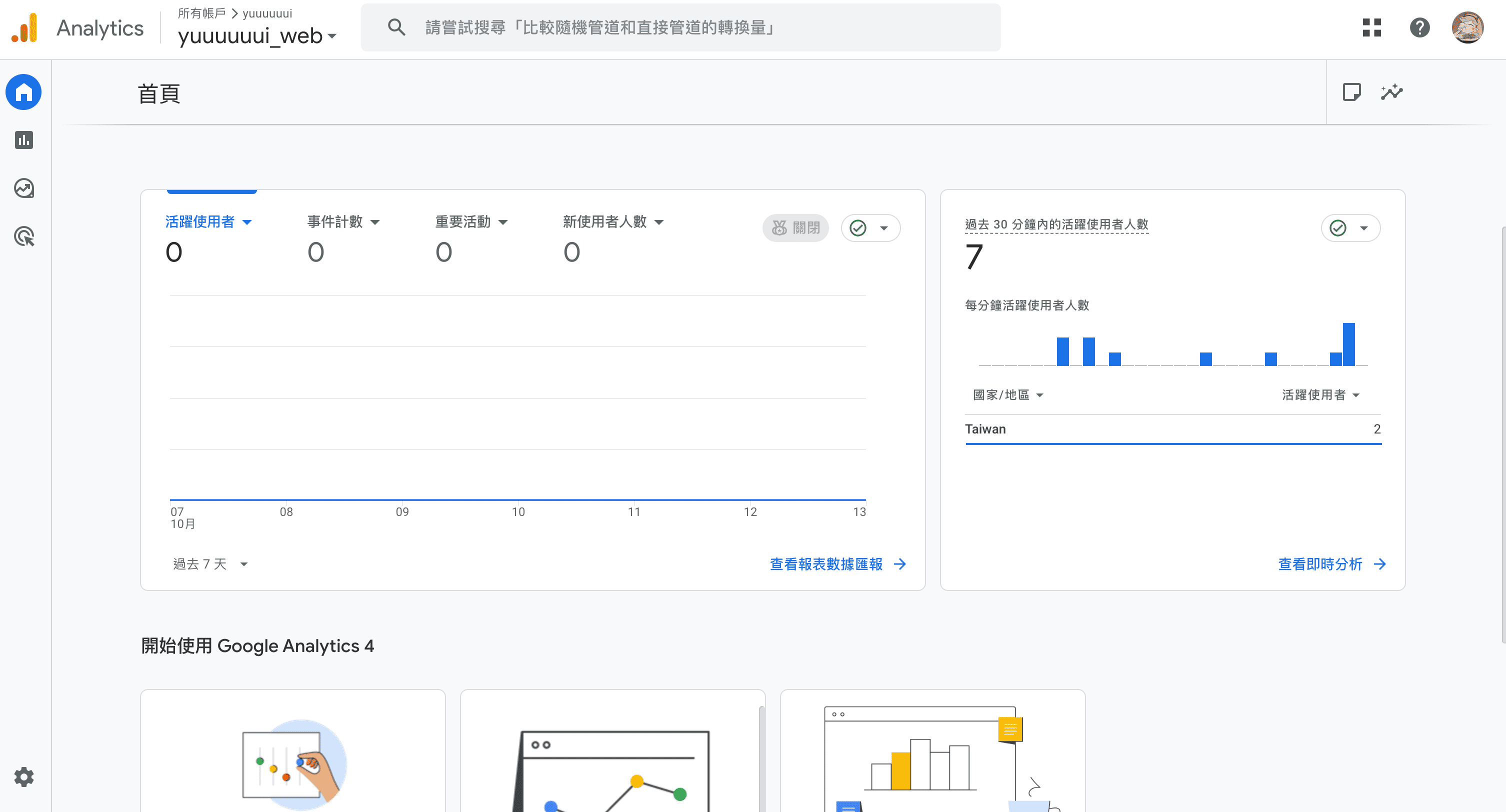The width and height of the screenshot is (1506, 812).
Task: Toggle the 關閉 comparison switch button
Action: click(x=795, y=228)
